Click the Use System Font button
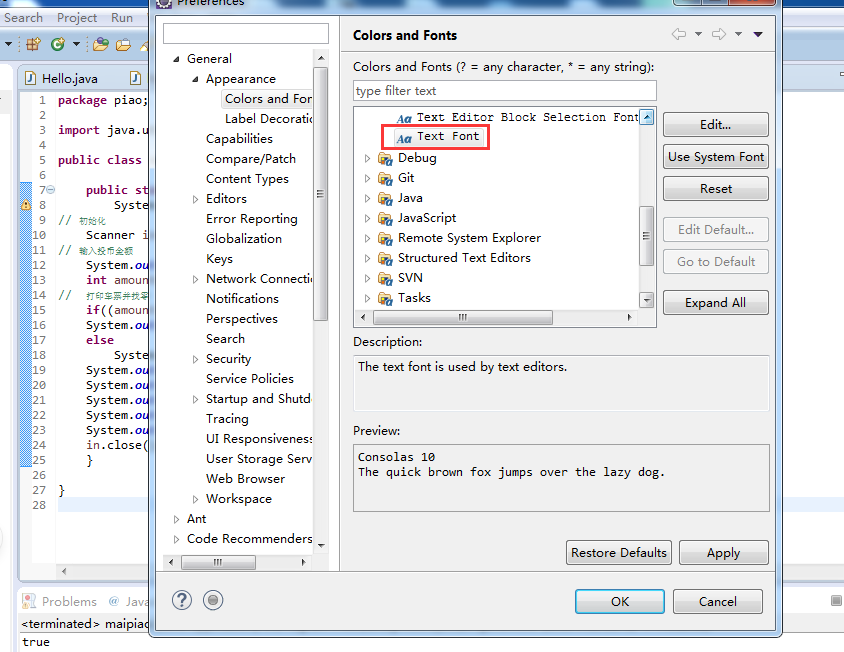 point(715,157)
